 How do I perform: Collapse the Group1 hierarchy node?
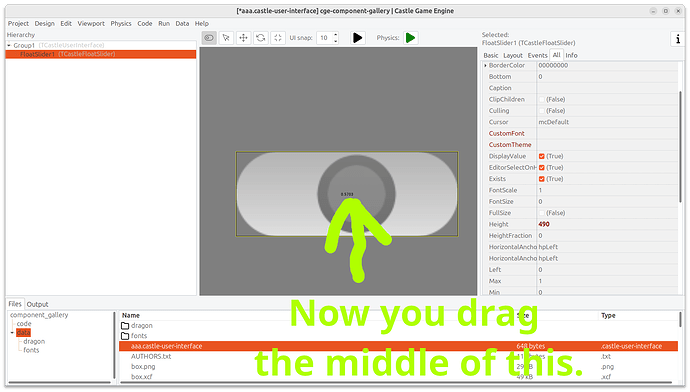point(9,45)
